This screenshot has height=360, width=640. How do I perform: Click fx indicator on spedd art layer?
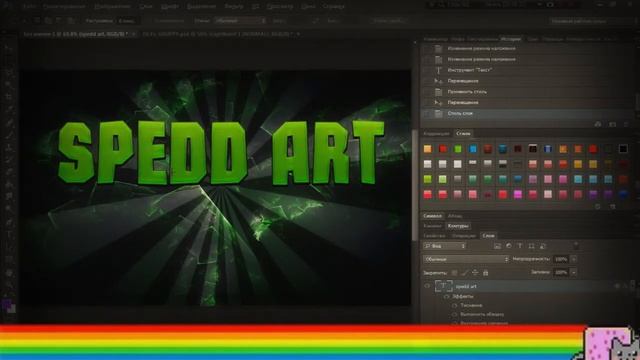click(617, 286)
